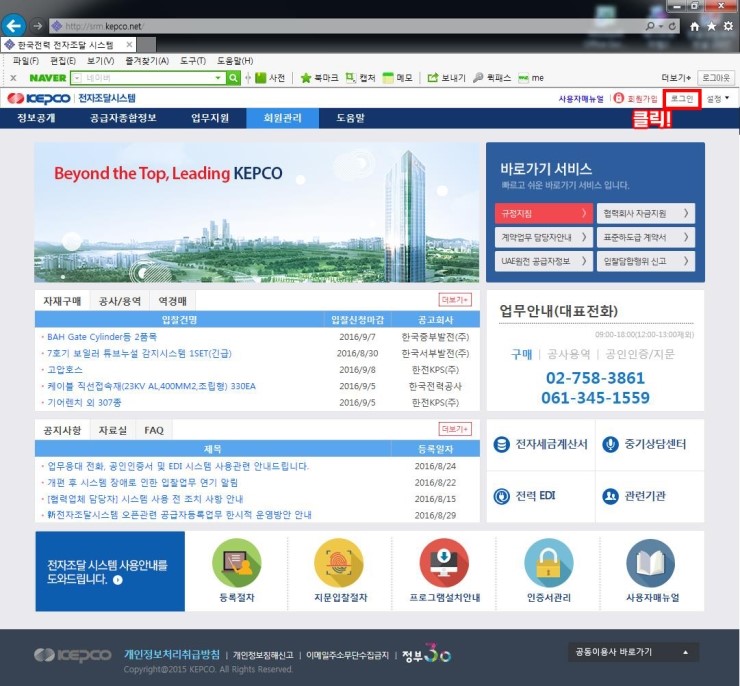Expand the 설정 dropdown in header
740x686 pixels.
tap(717, 99)
